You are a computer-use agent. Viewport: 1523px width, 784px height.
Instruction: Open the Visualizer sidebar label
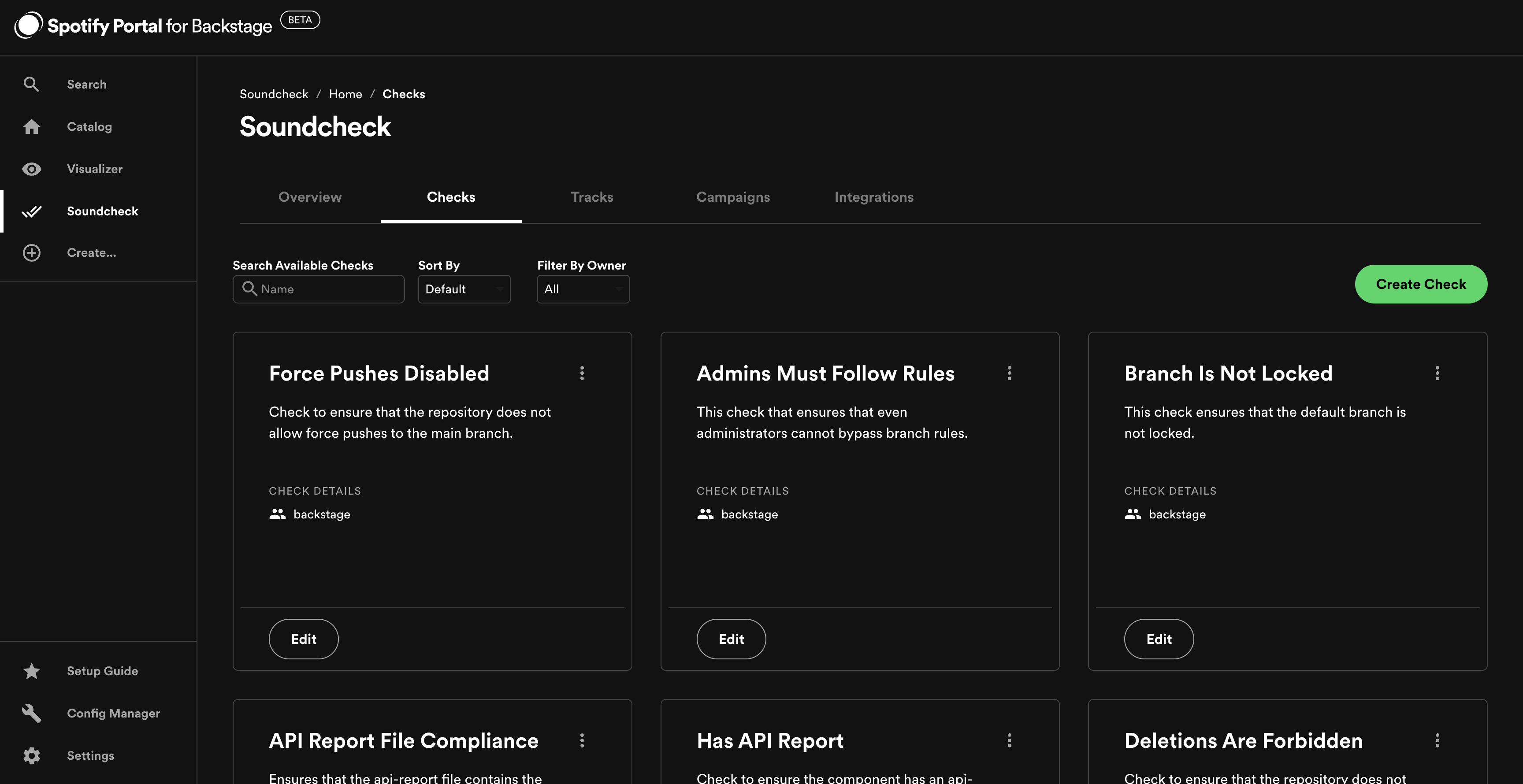(95, 169)
